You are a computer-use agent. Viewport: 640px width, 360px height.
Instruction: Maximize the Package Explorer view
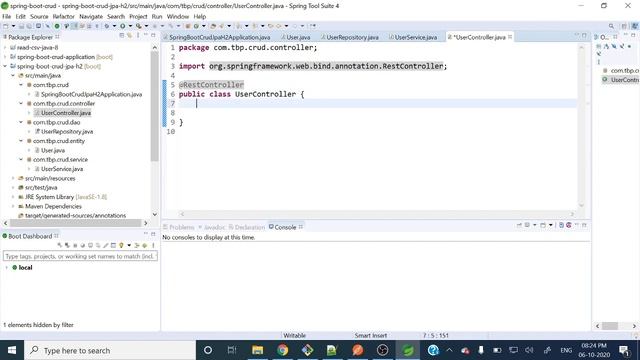point(153,36)
